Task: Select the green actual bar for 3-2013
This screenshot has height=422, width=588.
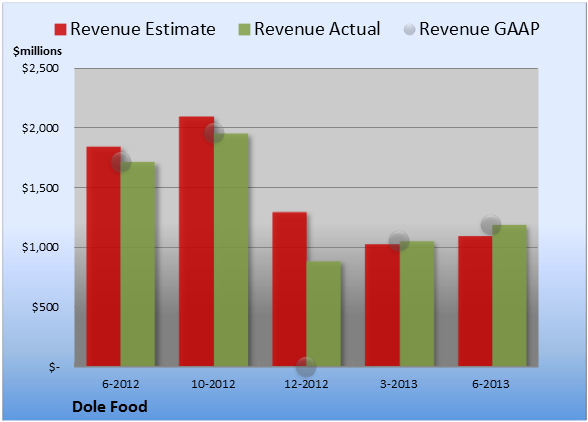Action: pos(417,304)
